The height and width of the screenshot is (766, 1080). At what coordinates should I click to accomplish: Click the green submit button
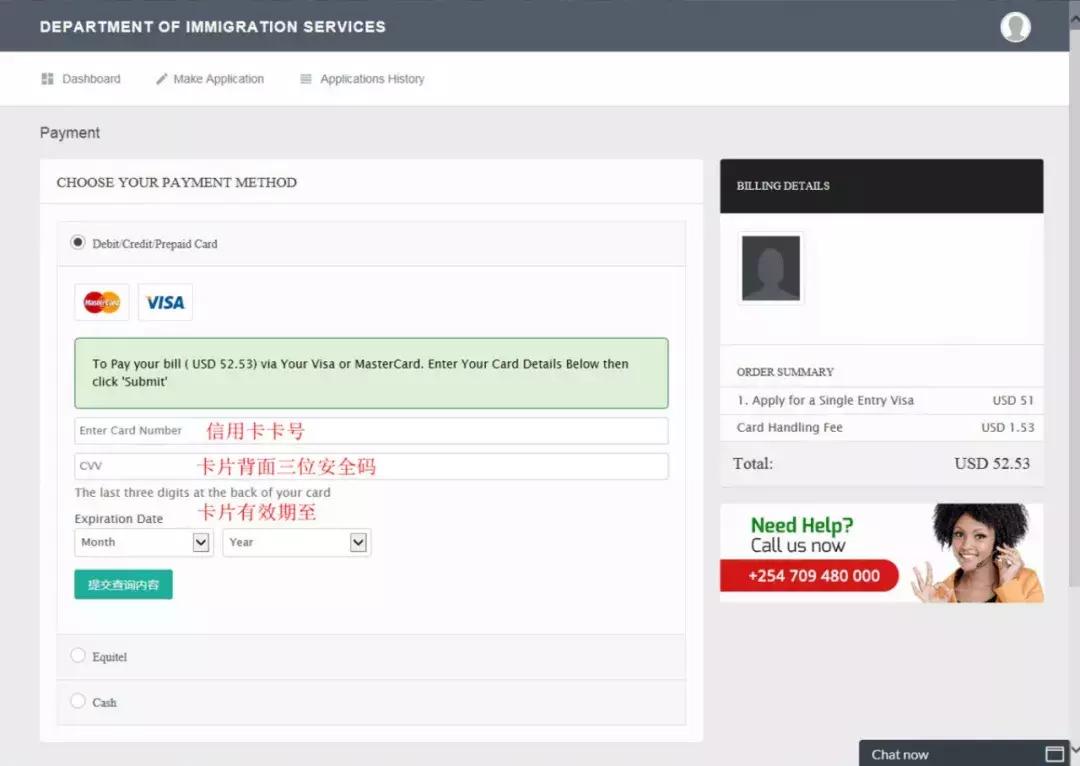tap(123, 584)
